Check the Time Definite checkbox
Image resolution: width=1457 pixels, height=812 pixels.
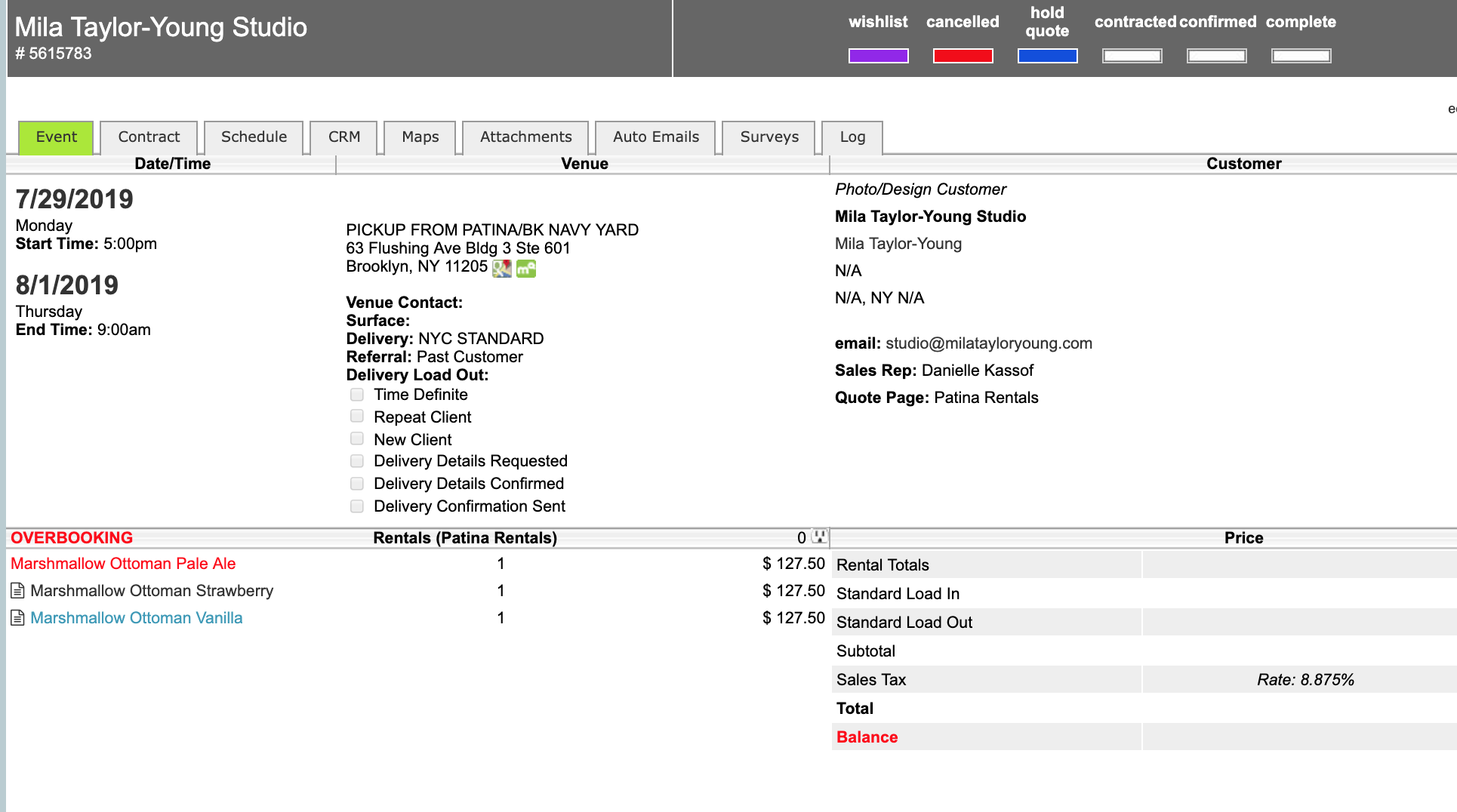pos(357,395)
